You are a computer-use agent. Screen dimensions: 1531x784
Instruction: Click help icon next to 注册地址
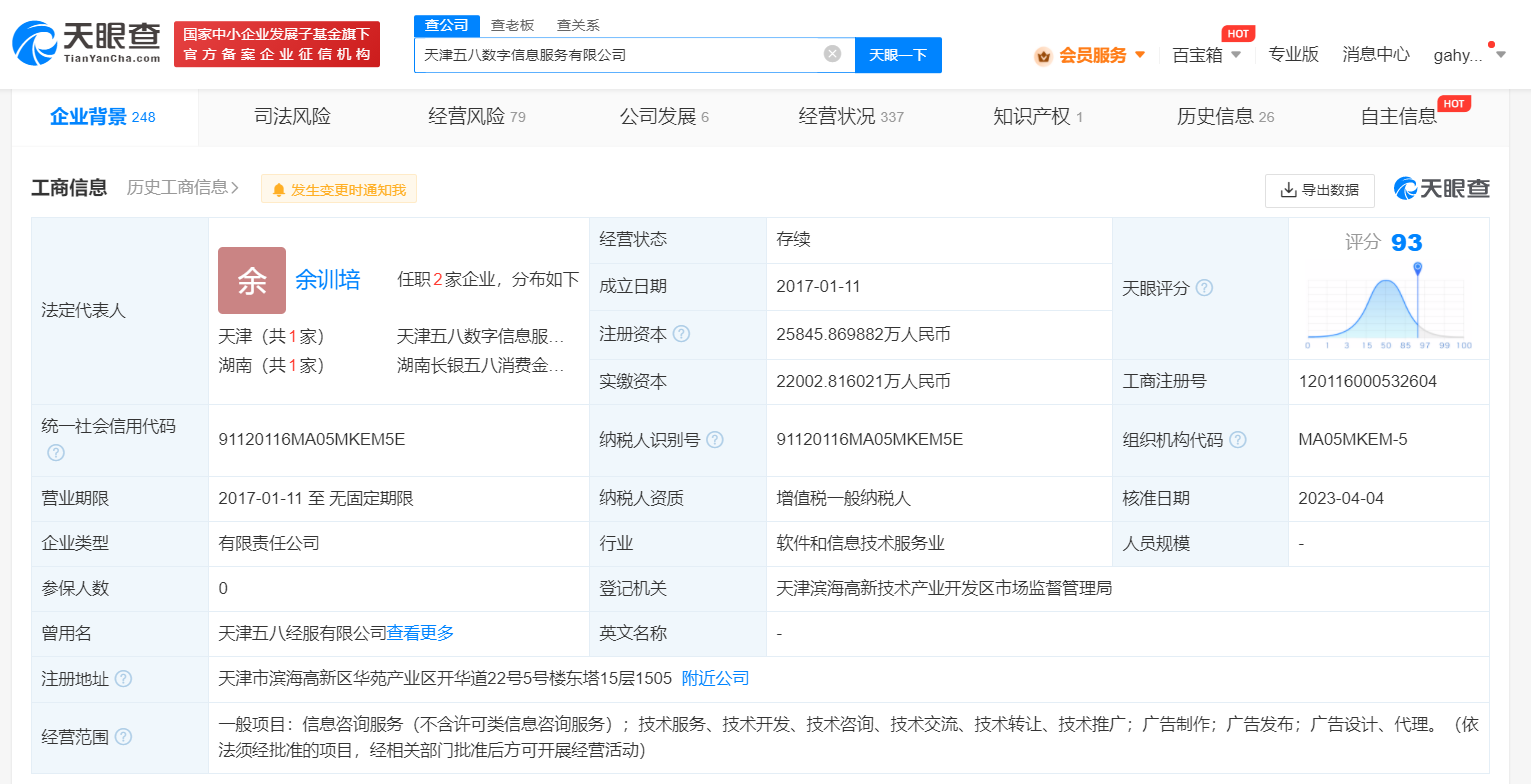point(123,679)
